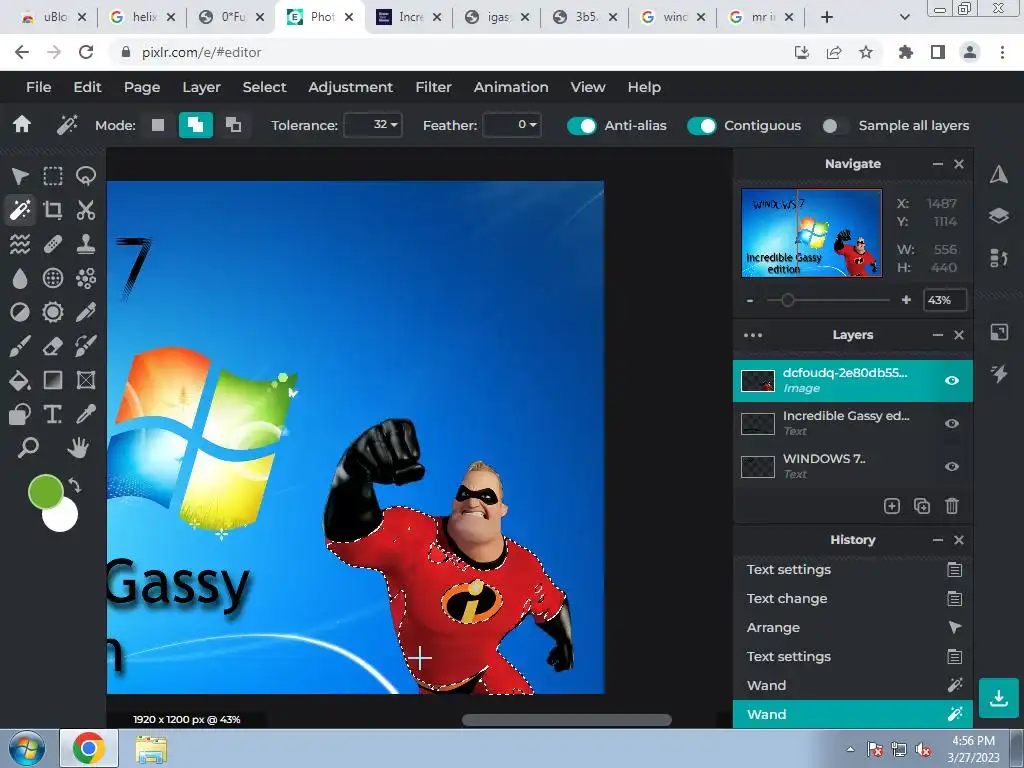Image resolution: width=1024 pixels, height=768 pixels.
Task: Set wand mode to add selection
Action: point(196,125)
